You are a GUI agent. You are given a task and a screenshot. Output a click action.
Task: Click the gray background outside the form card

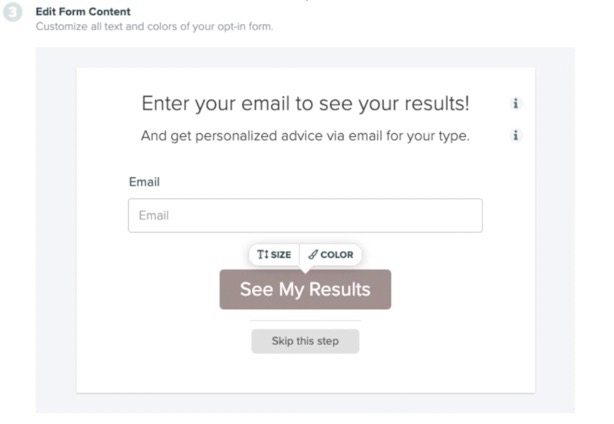click(x=56, y=230)
